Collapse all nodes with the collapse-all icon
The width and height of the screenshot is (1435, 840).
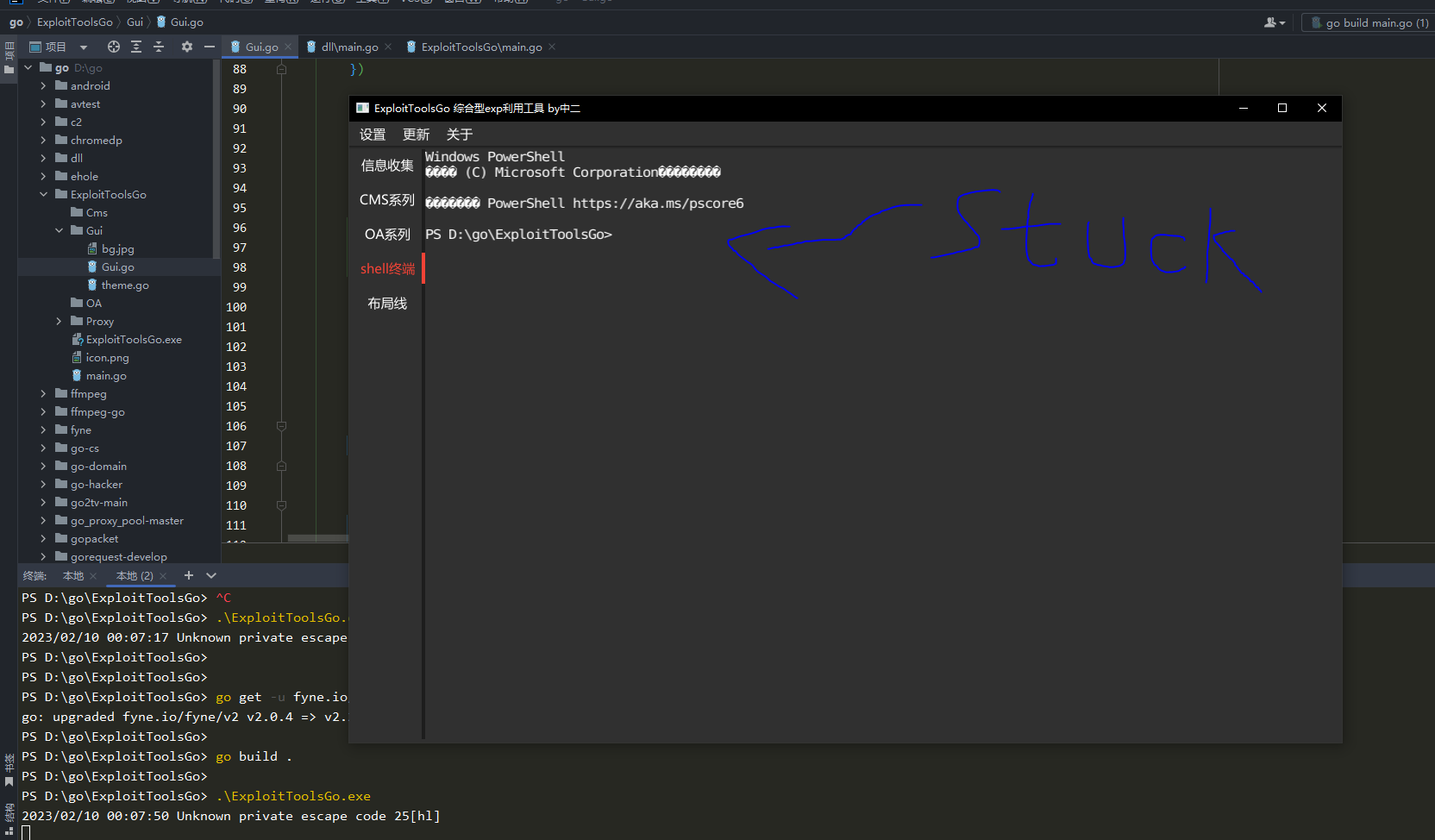159,47
